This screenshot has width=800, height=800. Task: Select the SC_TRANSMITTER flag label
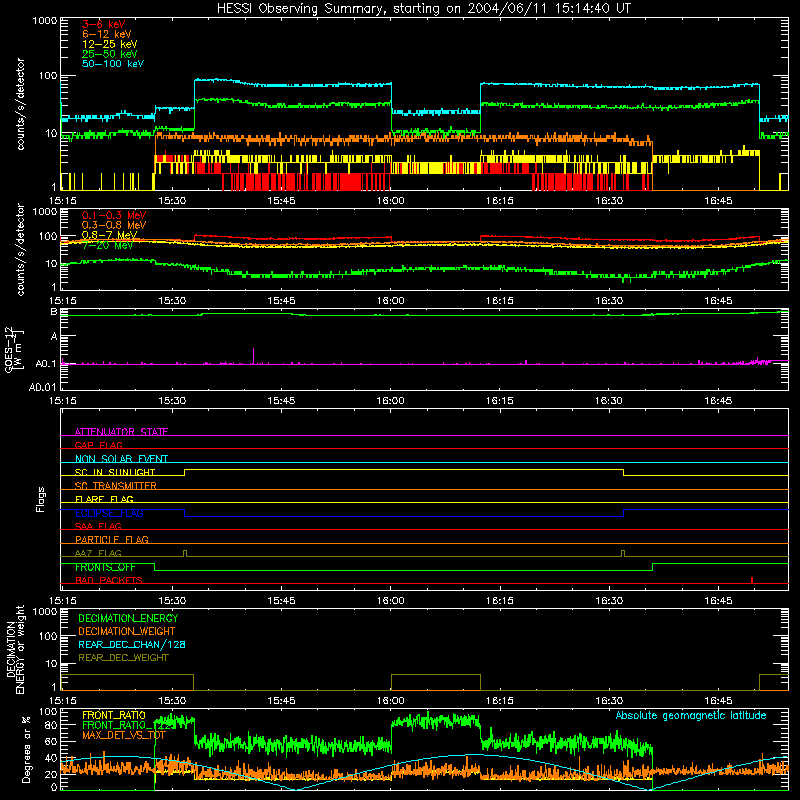point(115,485)
